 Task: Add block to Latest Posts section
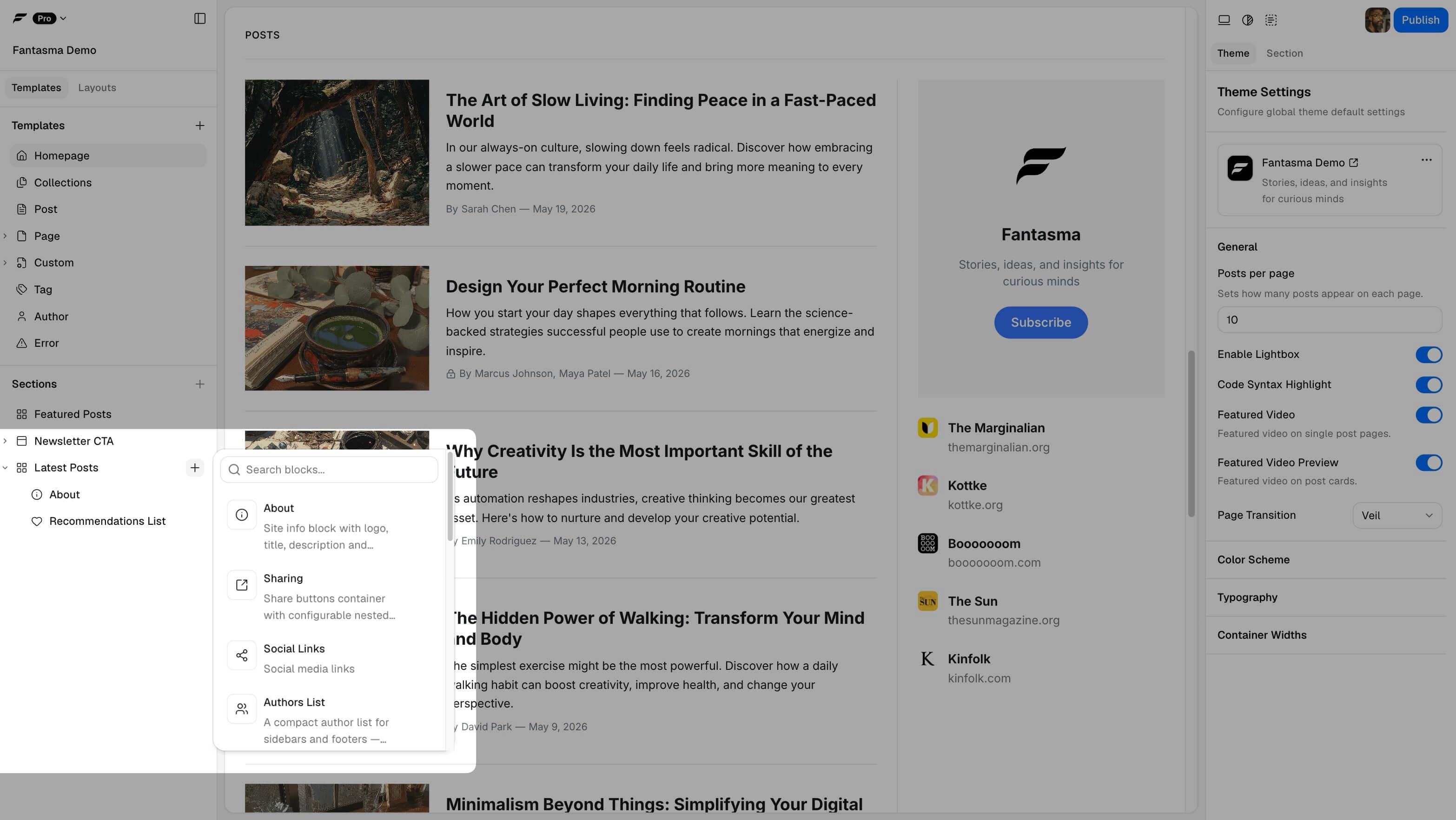click(194, 468)
